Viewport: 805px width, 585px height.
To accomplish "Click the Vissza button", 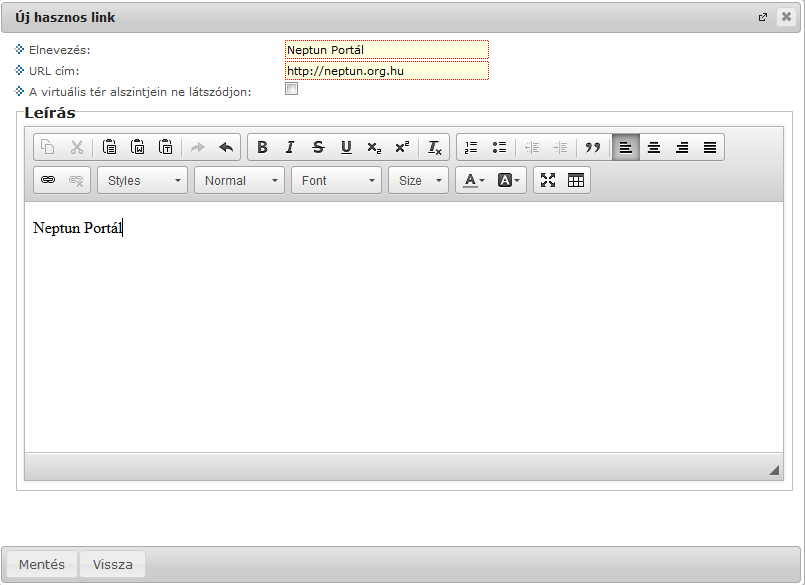I will tap(112, 564).
